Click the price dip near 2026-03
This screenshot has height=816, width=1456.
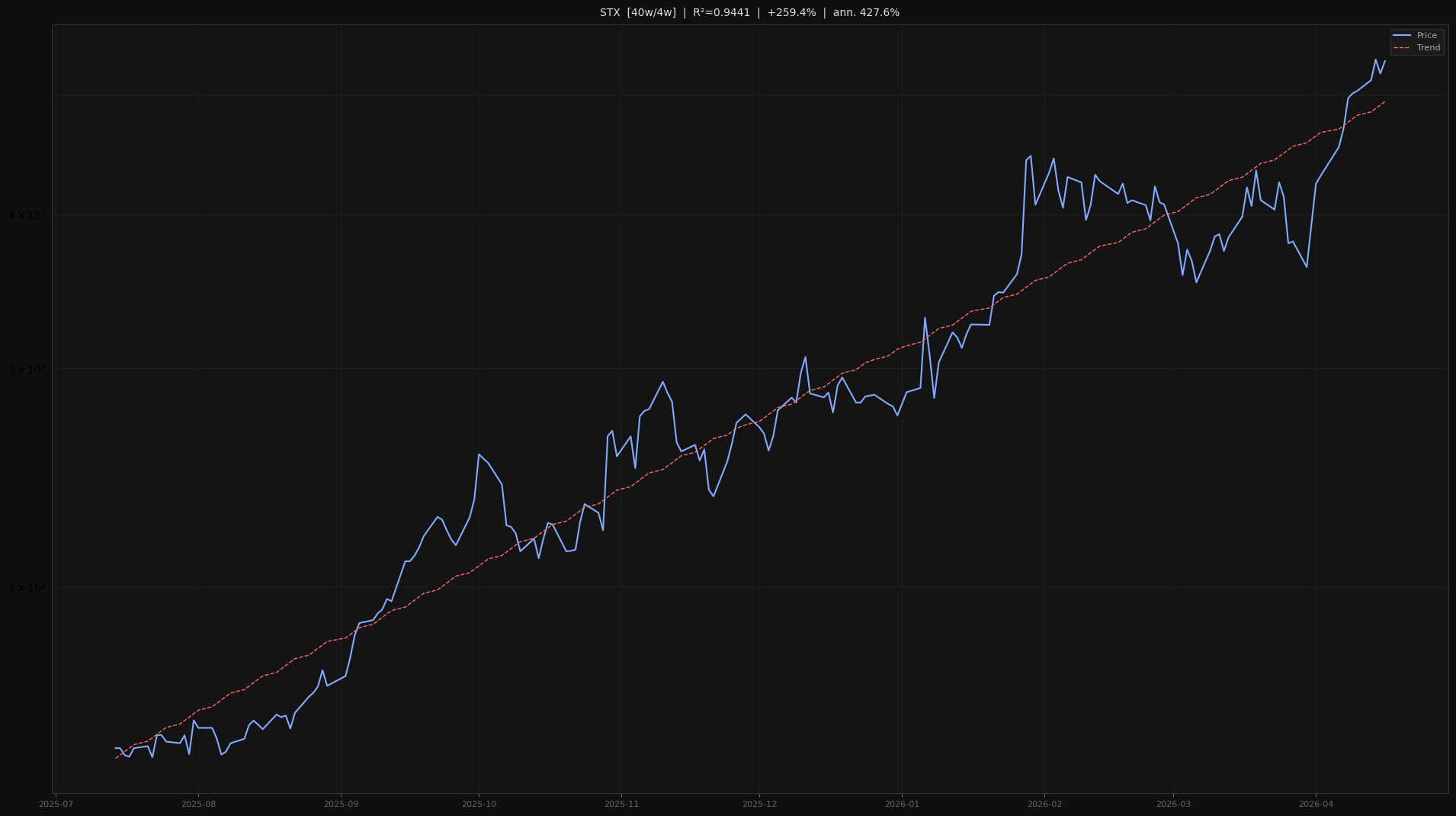[x=1197, y=282]
